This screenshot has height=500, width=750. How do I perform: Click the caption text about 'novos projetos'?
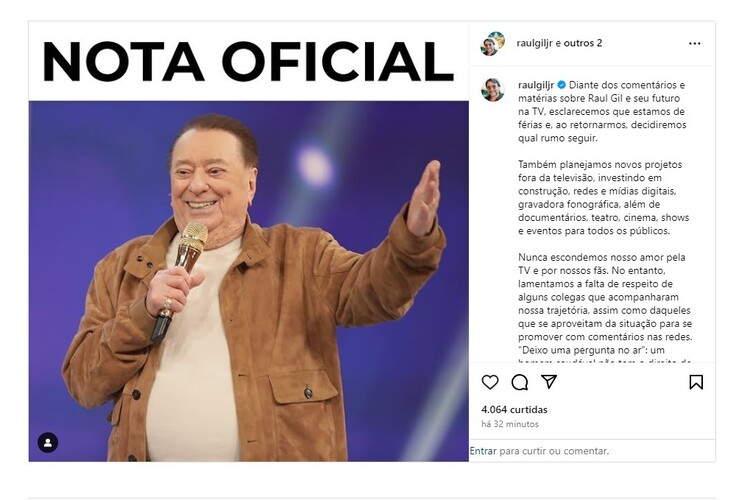[604, 198]
